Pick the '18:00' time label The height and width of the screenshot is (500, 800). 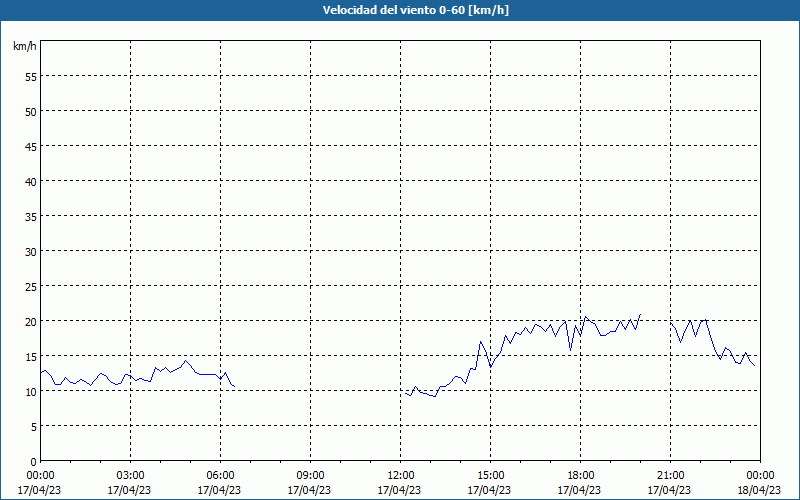[x=581, y=476]
